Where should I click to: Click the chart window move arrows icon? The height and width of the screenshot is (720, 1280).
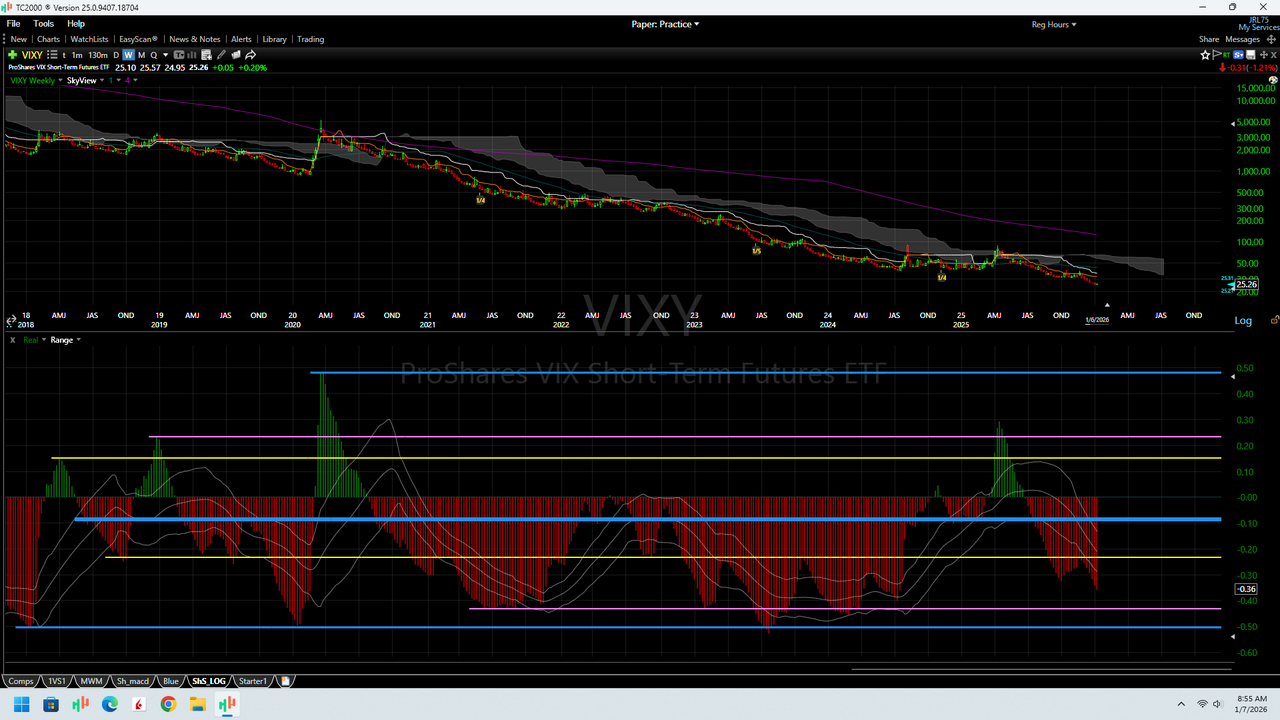(x=1264, y=55)
